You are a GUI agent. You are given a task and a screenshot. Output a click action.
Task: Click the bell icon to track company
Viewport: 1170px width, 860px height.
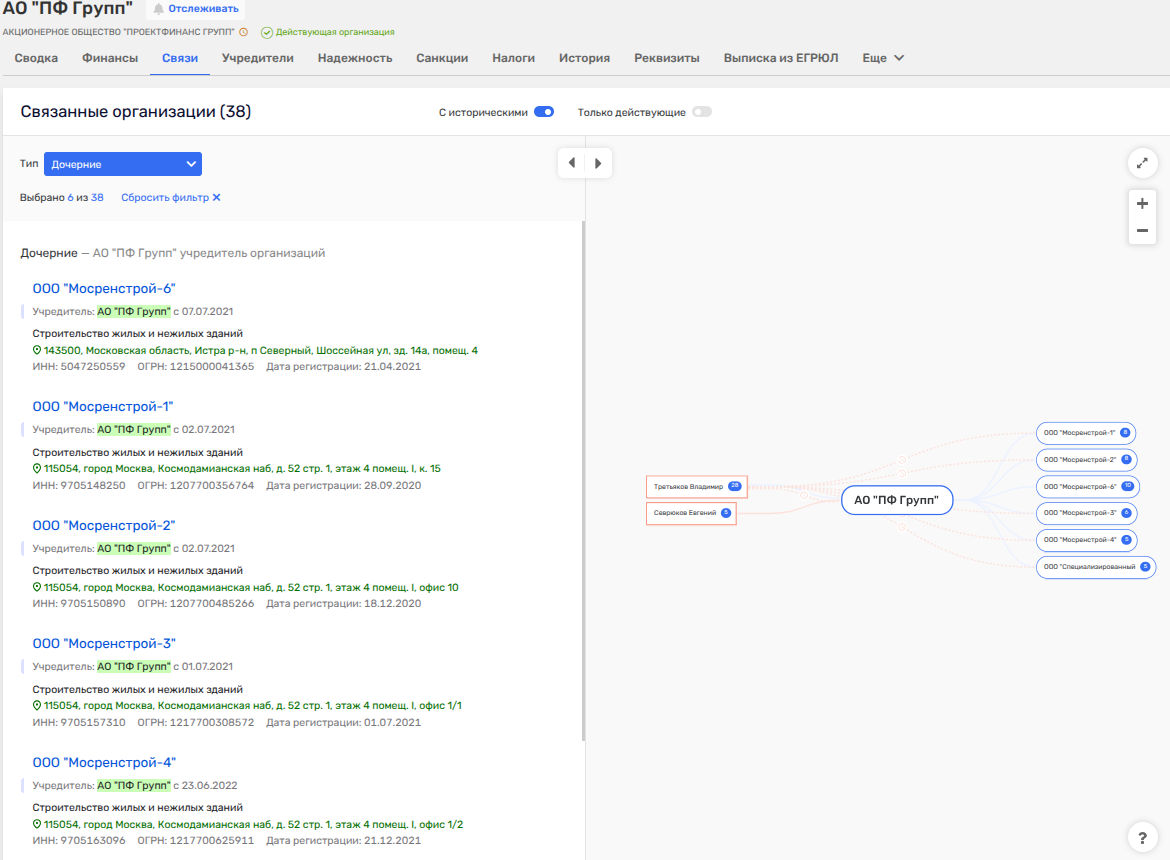point(159,9)
